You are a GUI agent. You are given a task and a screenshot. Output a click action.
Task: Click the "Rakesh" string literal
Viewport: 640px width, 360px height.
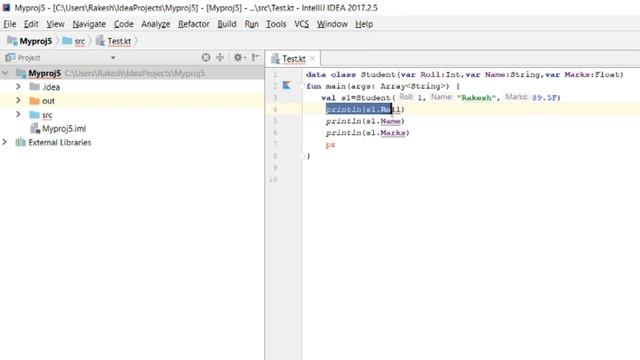(x=476, y=98)
